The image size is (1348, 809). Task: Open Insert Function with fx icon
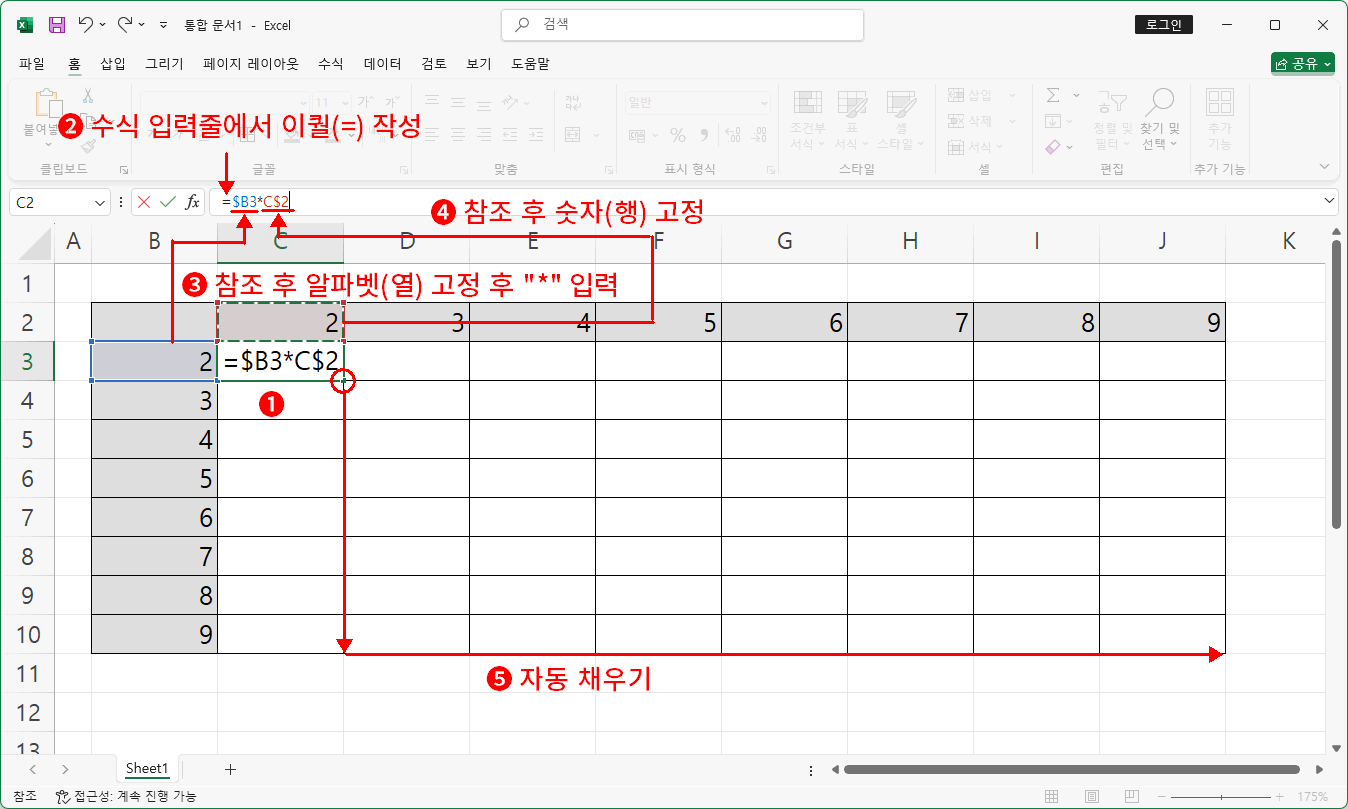tap(192, 202)
